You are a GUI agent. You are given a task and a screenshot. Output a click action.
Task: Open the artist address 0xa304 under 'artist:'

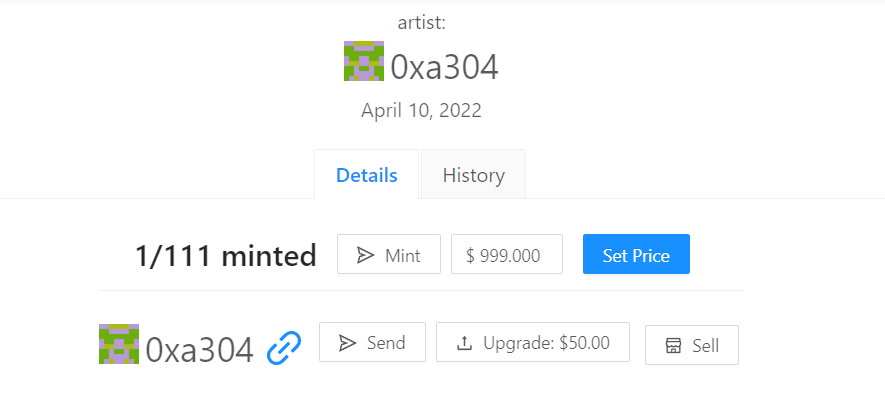tap(445, 68)
